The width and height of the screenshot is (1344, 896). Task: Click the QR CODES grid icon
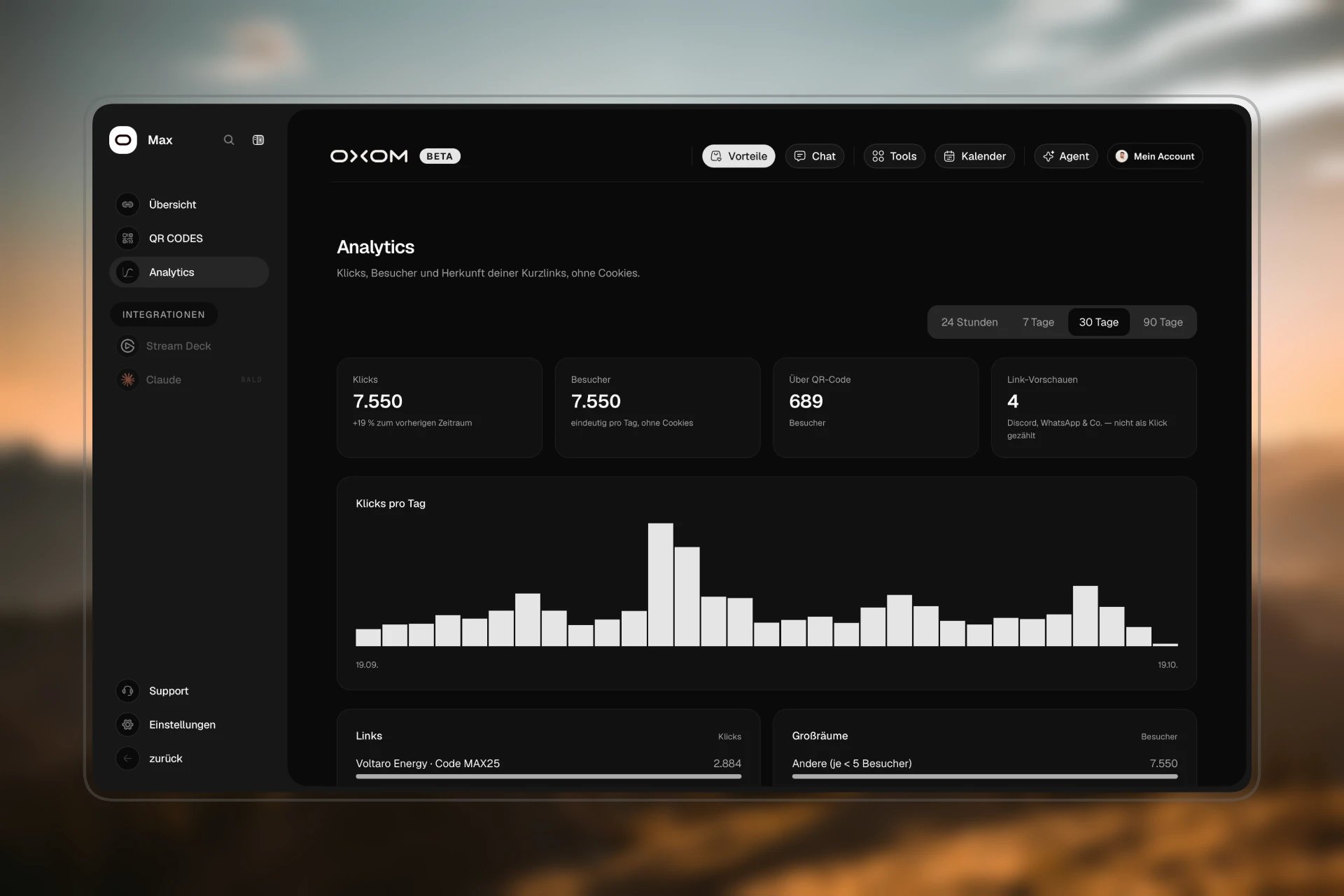(127, 238)
